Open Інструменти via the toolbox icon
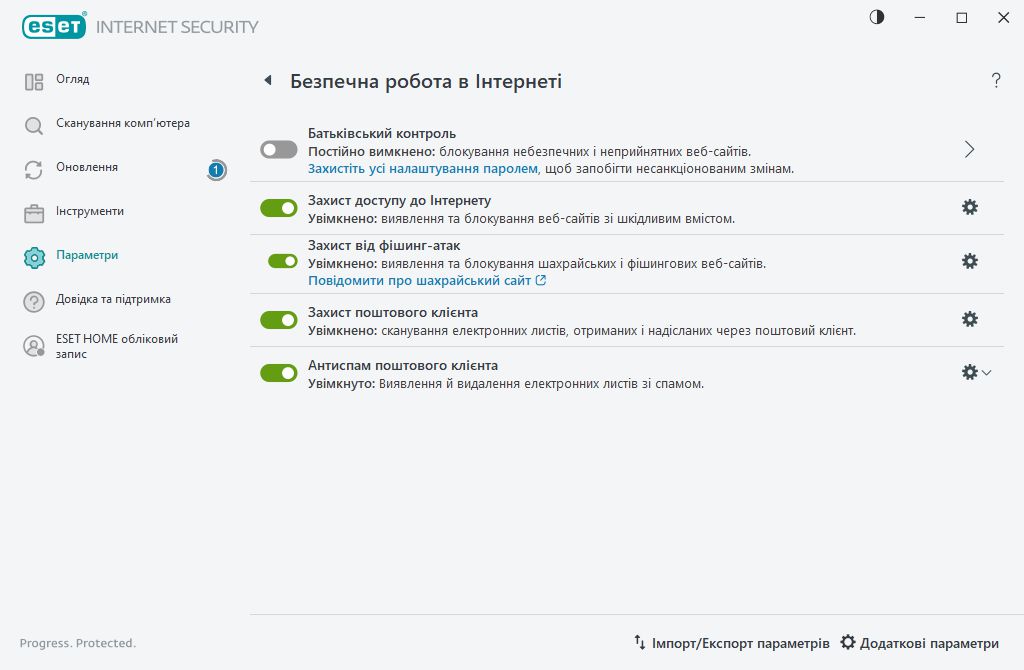1024x670 pixels. pos(32,212)
